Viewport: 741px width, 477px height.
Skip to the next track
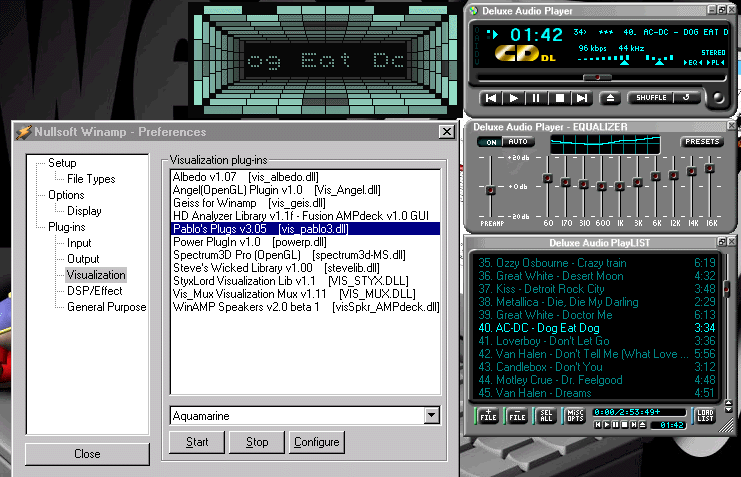pos(583,98)
